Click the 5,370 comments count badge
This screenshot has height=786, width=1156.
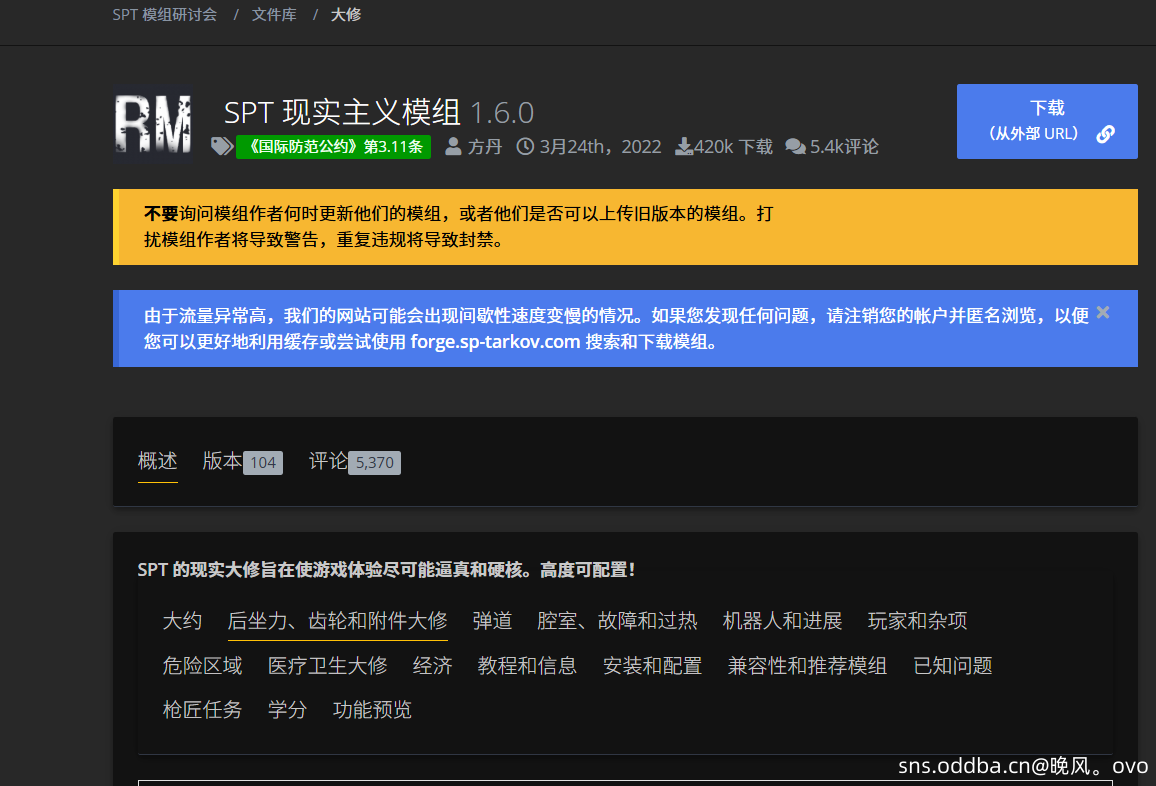[x=375, y=463]
